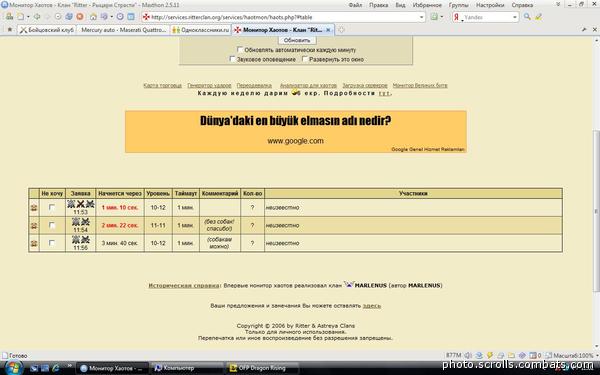Click the Home icon in browser toolbar
Image resolution: width=600 pixels, height=375 pixels.
pos(93,17)
